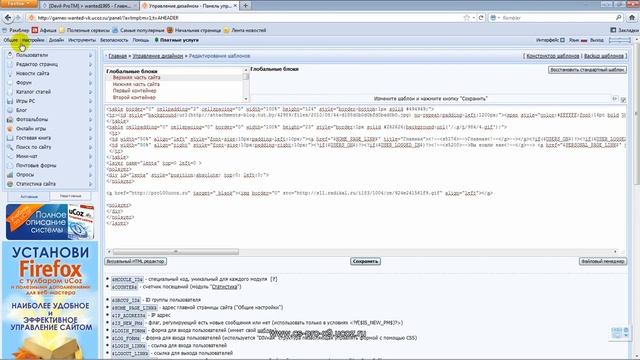Click the Блог sidebar icon
The image size is (640, 360).
pos(10,110)
